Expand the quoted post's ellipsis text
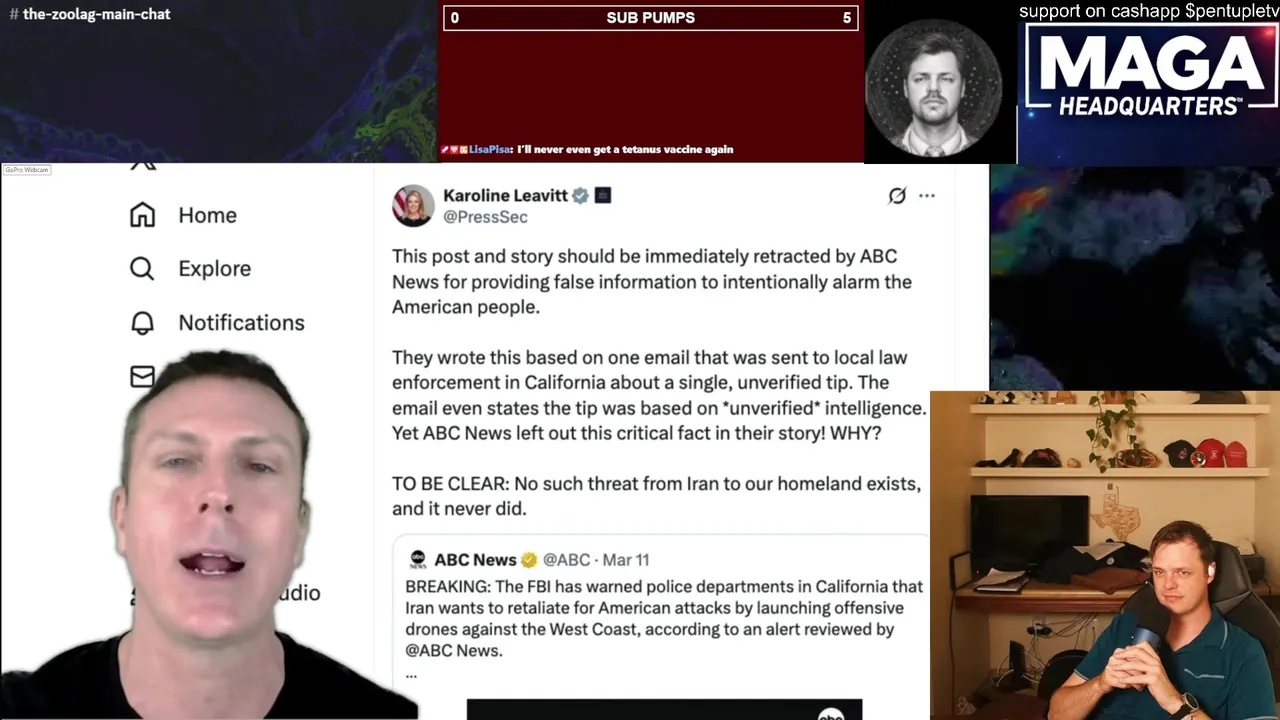This screenshot has width=1280, height=720. coord(411,675)
